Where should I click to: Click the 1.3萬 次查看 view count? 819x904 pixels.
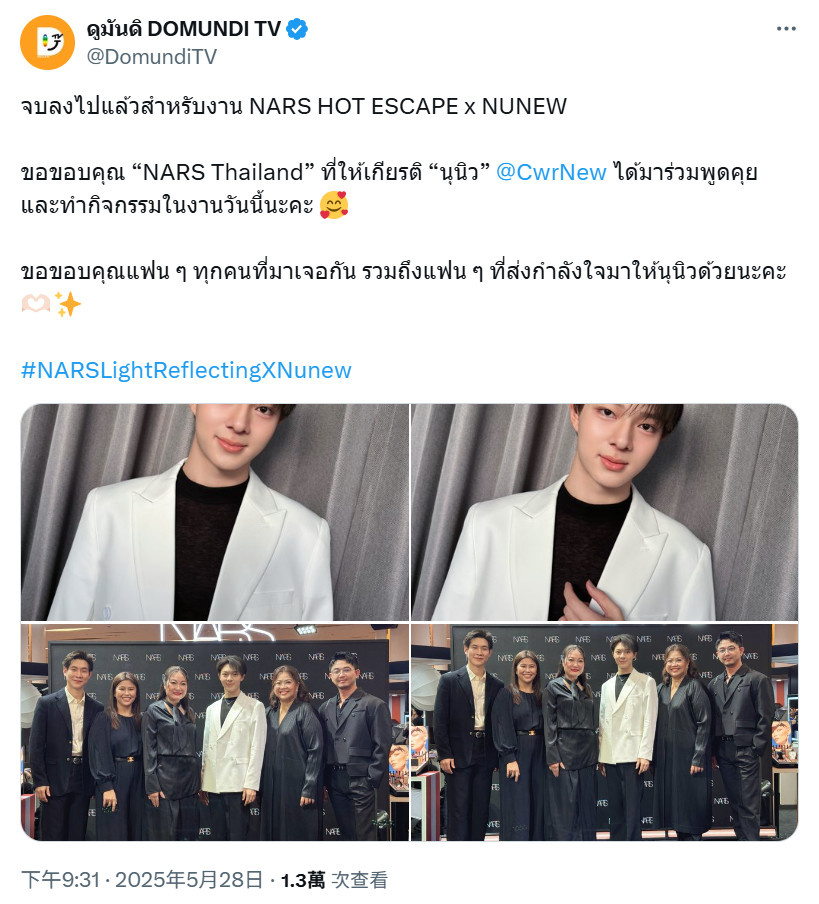[334, 880]
